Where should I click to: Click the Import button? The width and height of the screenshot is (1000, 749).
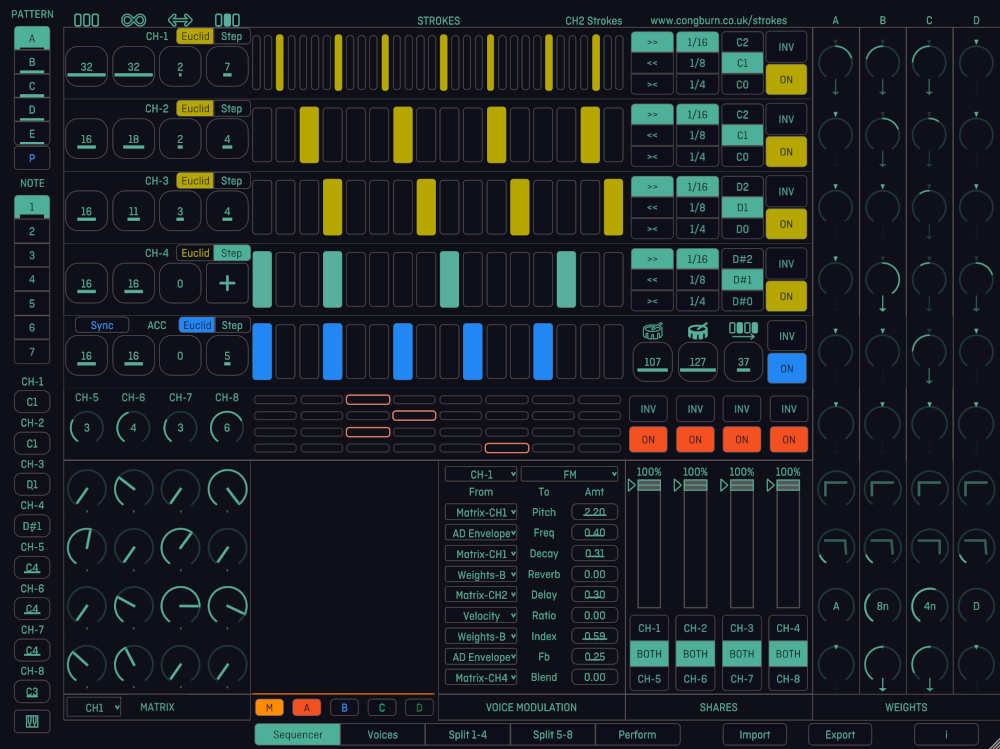755,734
